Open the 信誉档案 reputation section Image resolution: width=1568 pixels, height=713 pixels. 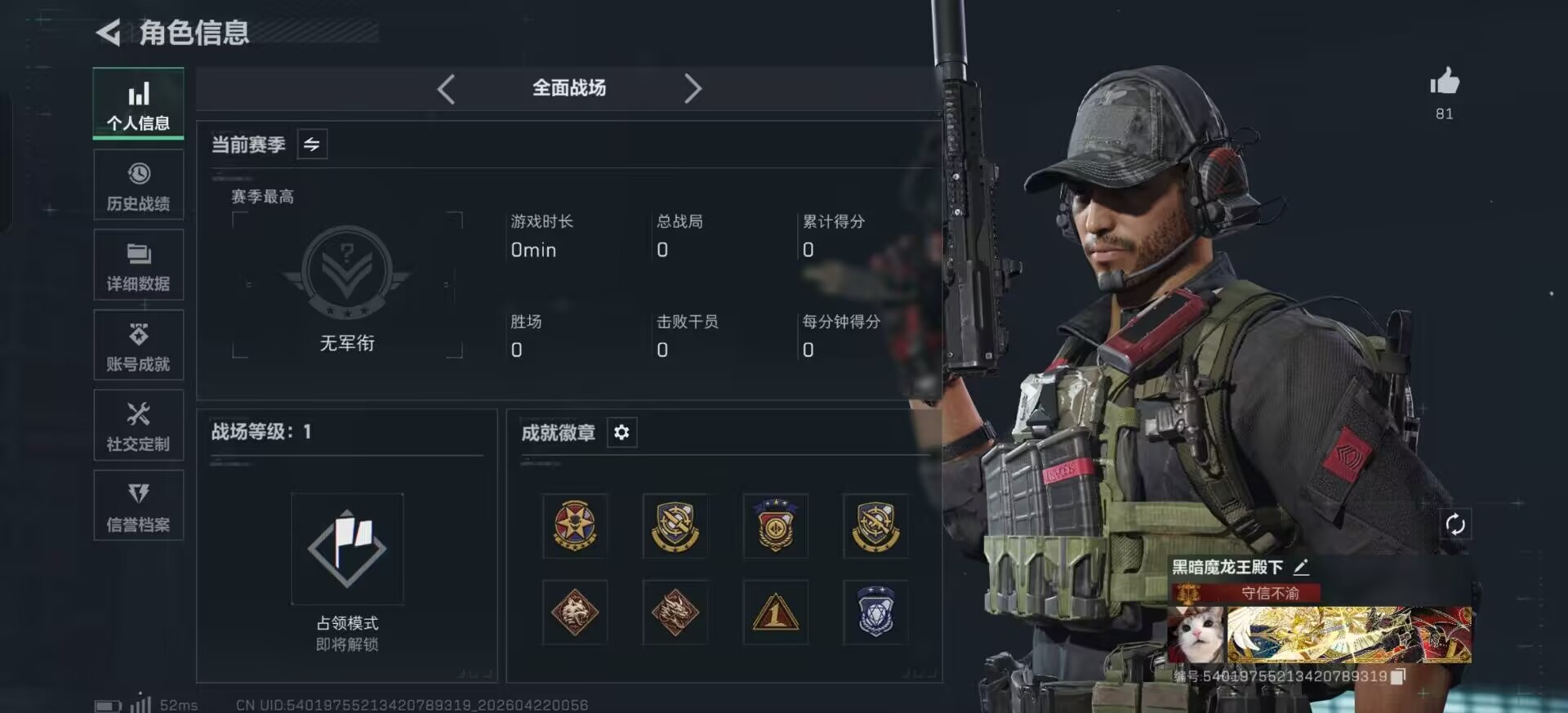point(138,505)
